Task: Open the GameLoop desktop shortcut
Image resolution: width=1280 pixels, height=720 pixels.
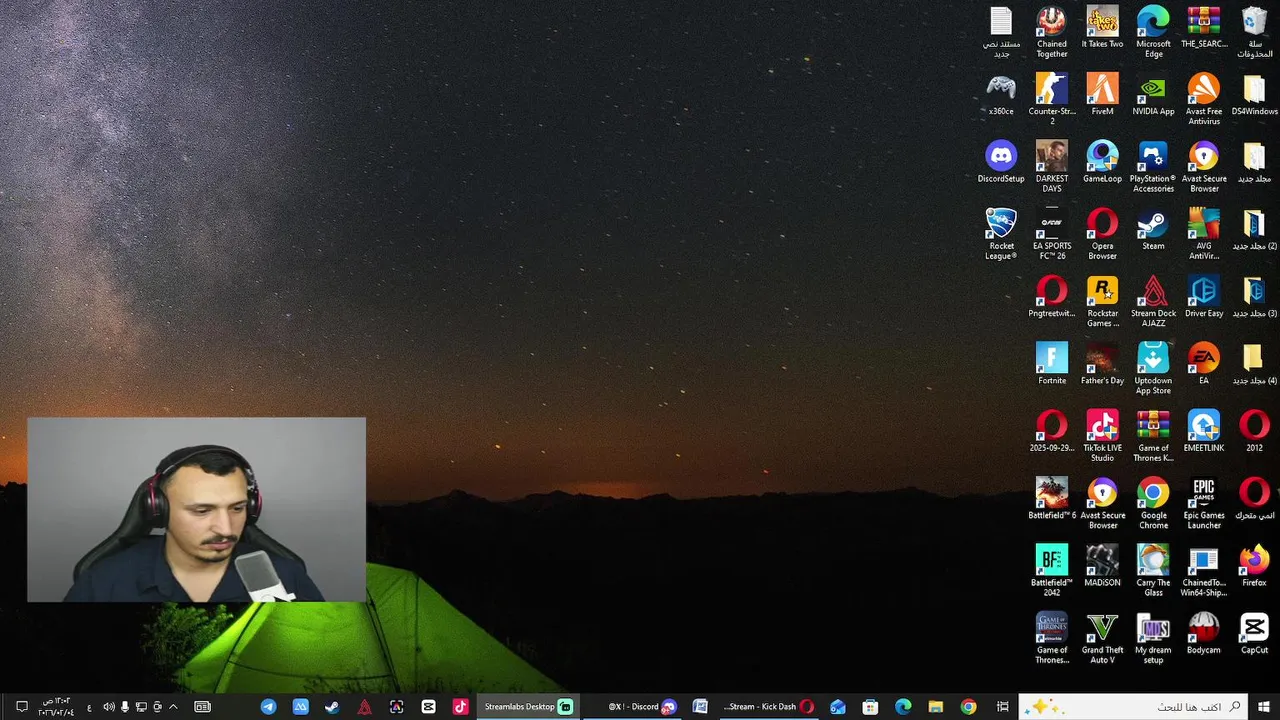Action: [x=1102, y=162]
